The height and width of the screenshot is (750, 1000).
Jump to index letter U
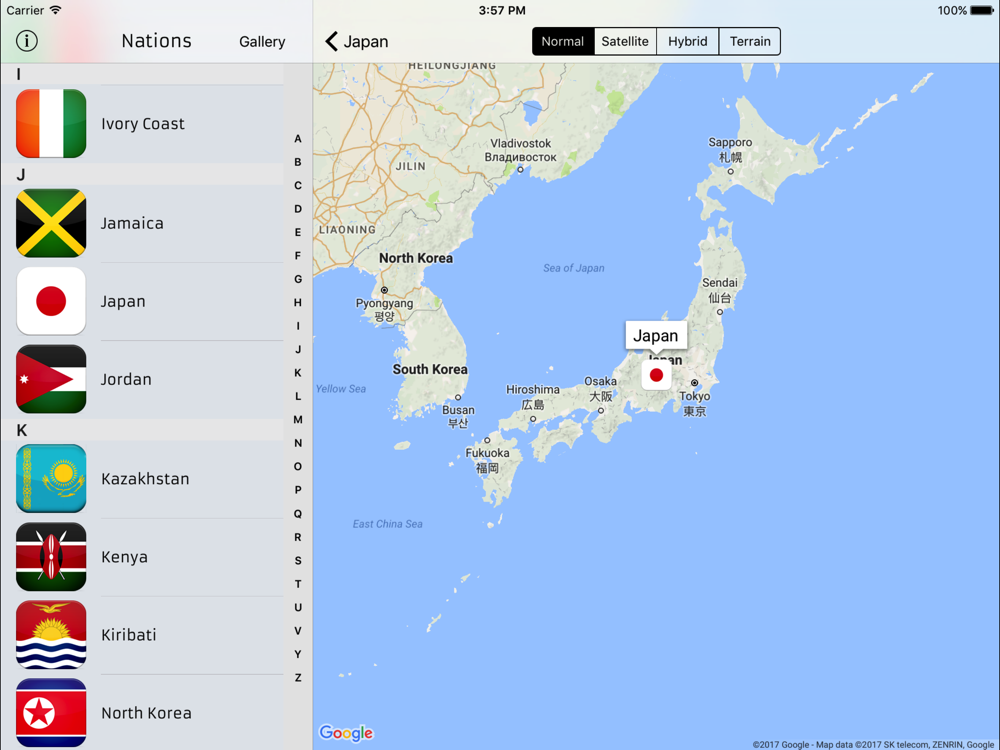pyautogui.click(x=298, y=608)
